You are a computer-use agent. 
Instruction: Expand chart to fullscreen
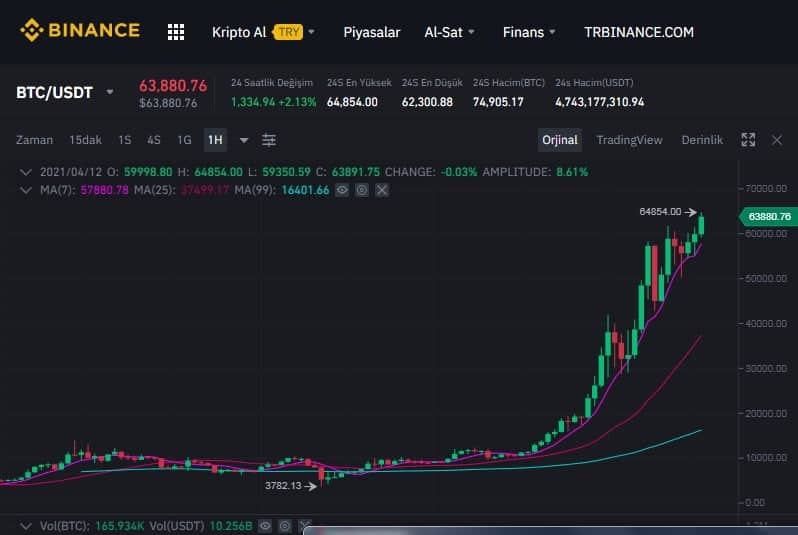pos(748,140)
